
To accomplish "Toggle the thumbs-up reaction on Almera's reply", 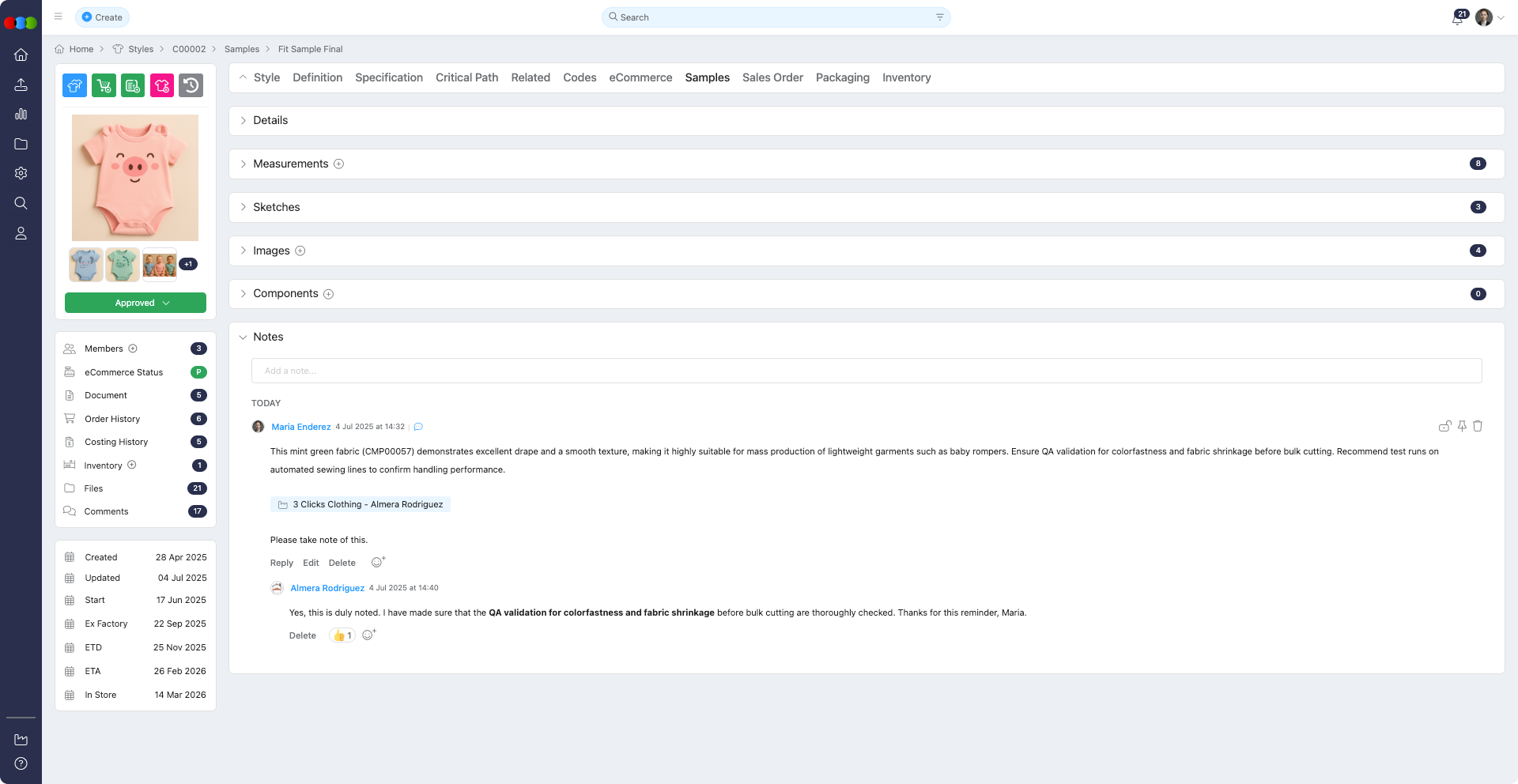I will 342,635.
